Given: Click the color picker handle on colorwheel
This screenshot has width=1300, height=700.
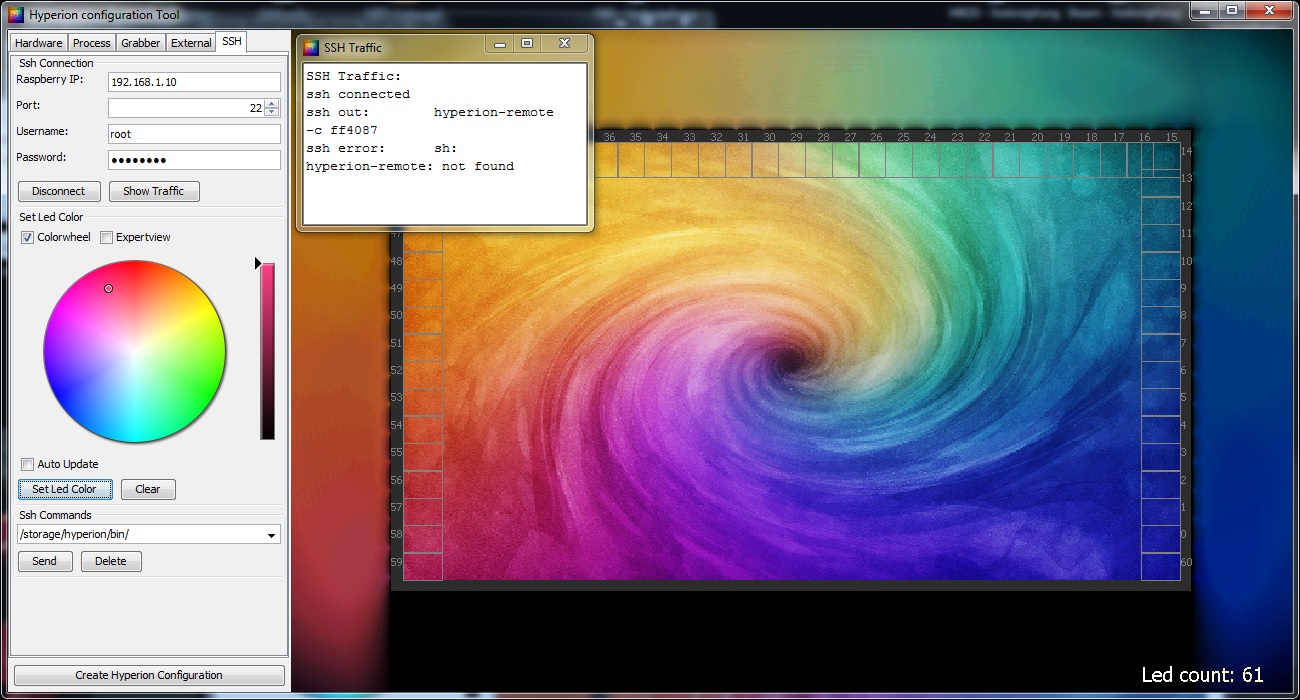Looking at the screenshot, I should pyautogui.click(x=109, y=289).
